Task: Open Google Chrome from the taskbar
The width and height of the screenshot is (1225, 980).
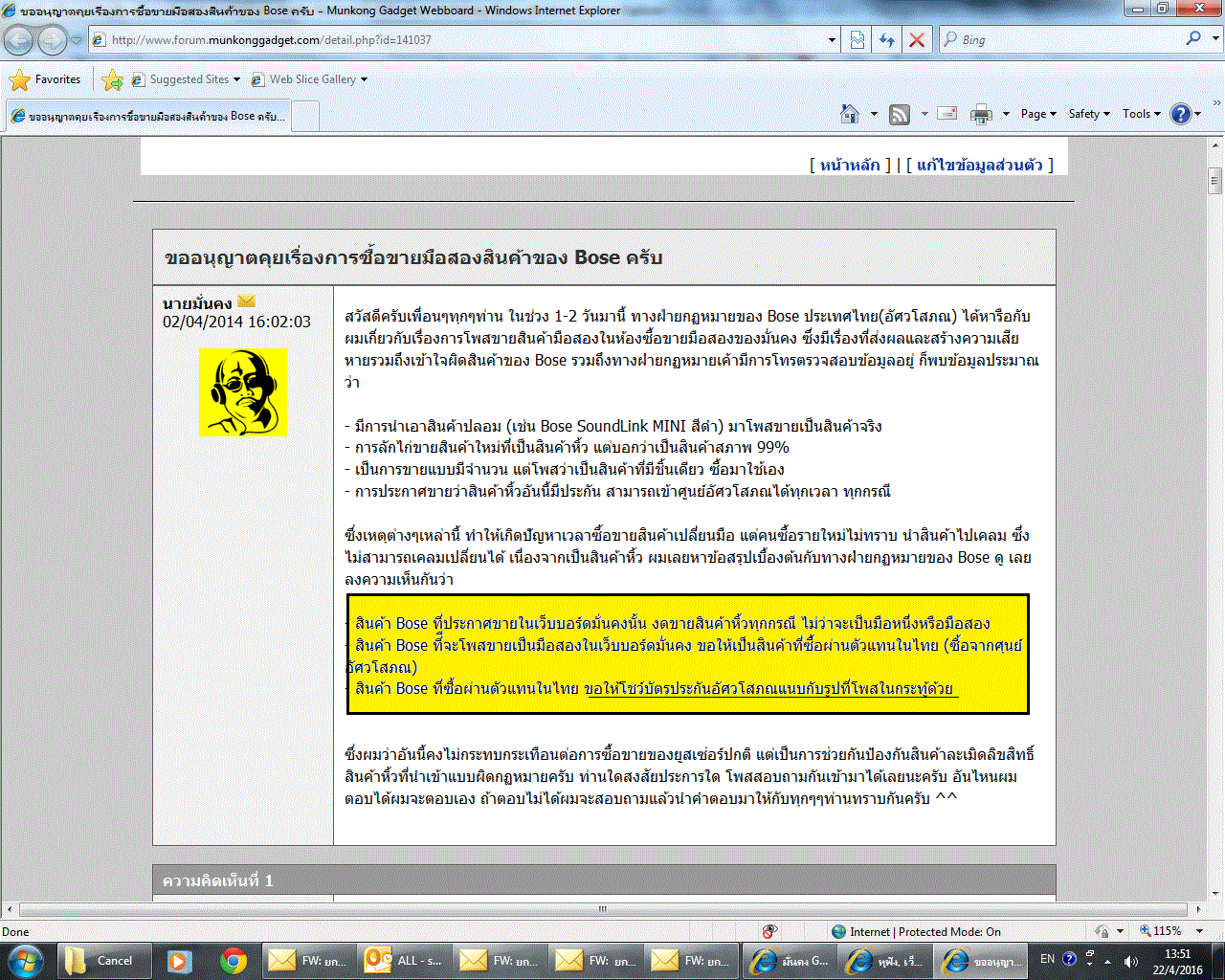Action: point(233,960)
